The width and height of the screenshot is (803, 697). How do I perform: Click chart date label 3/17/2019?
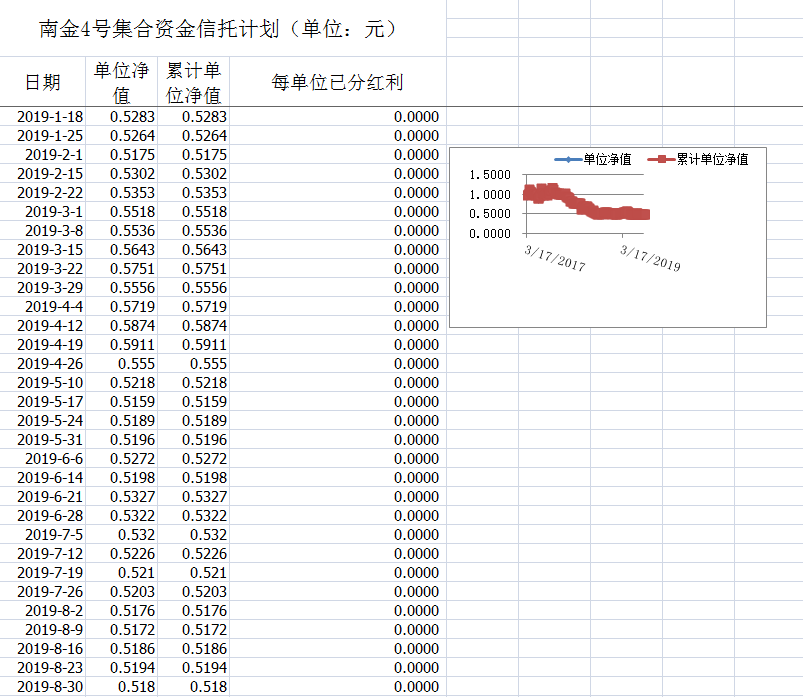(650, 258)
